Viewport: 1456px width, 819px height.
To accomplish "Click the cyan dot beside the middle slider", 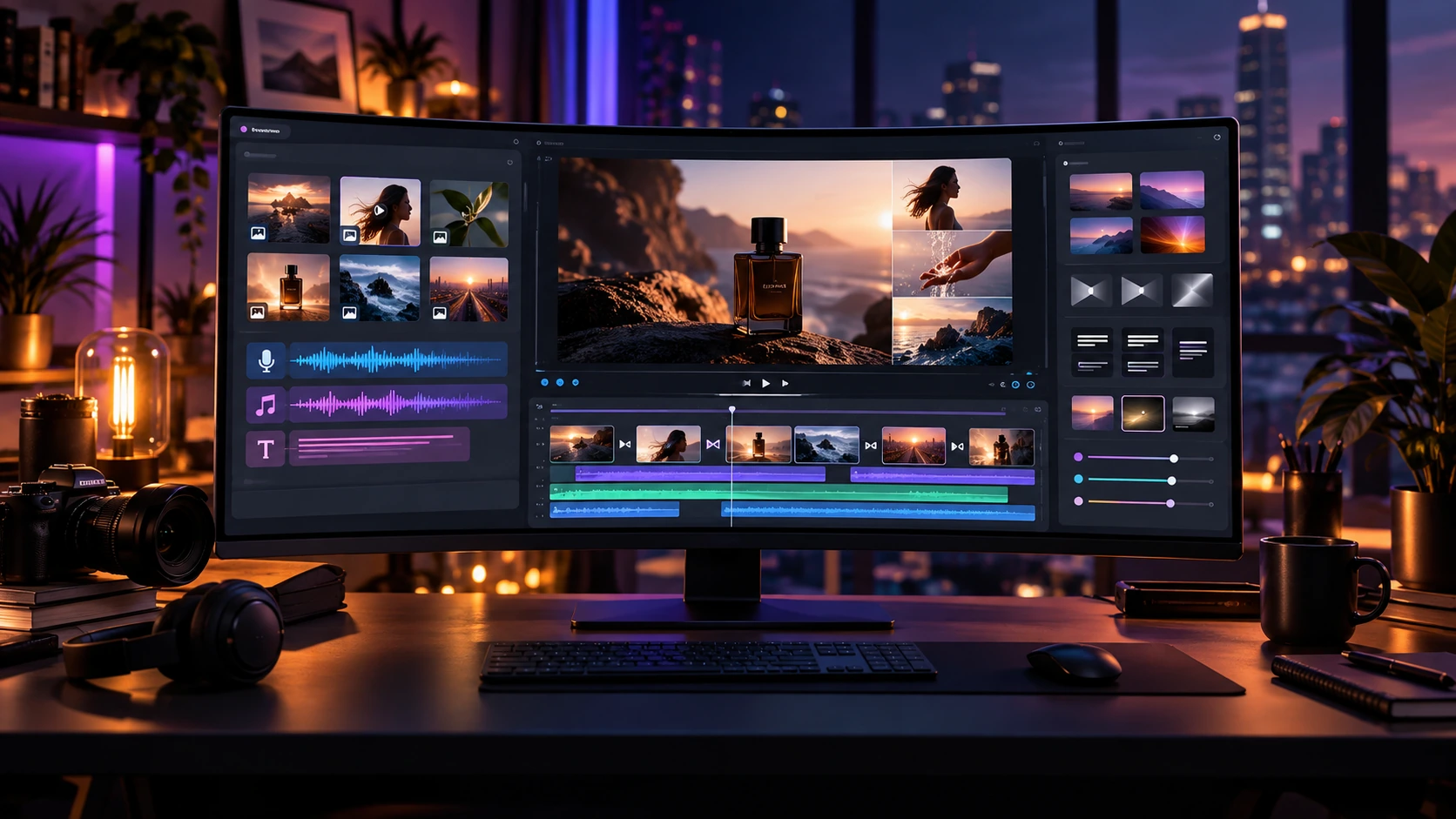I will pos(1079,479).
